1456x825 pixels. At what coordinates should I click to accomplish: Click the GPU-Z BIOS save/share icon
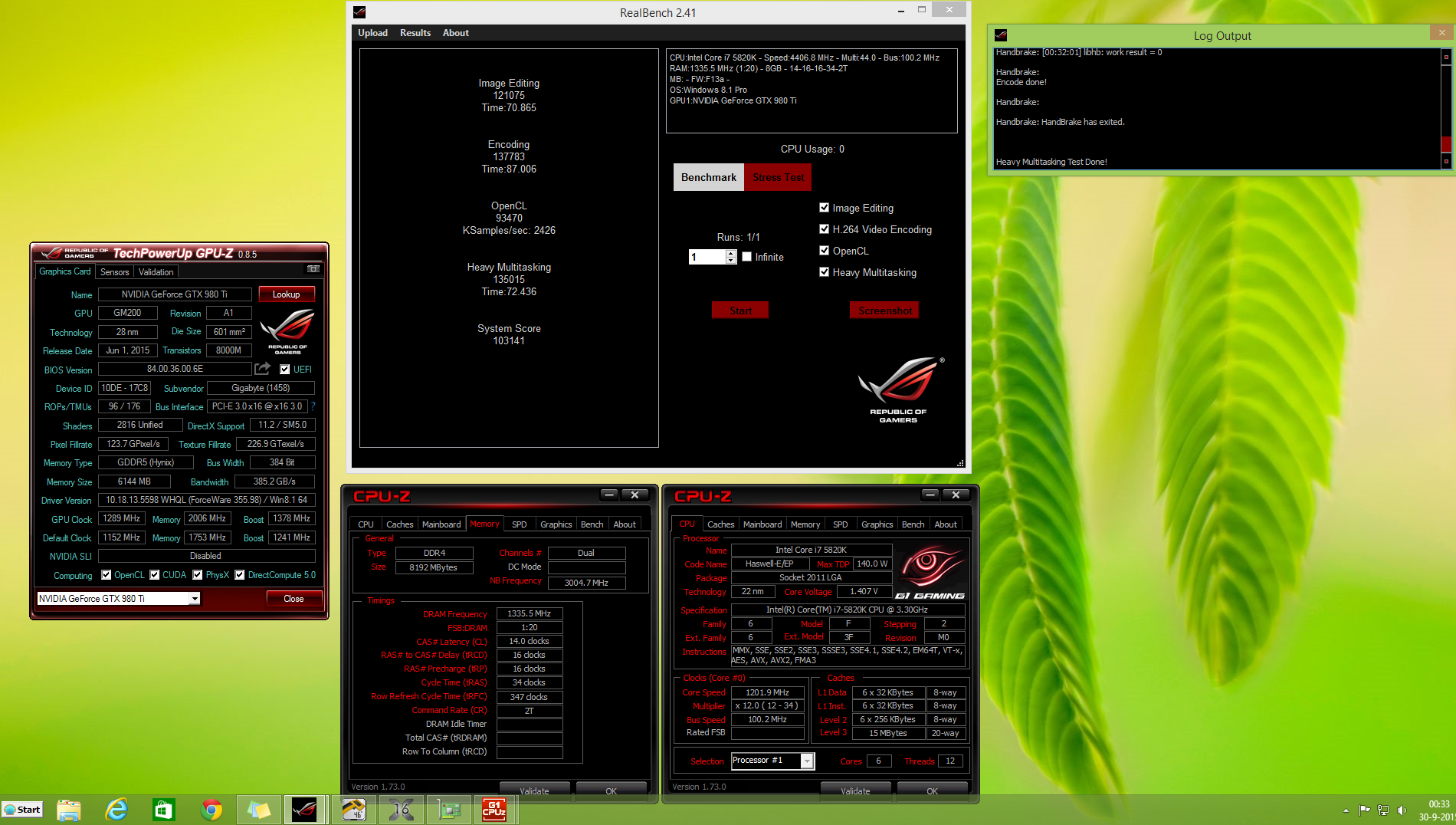(262, 369)
